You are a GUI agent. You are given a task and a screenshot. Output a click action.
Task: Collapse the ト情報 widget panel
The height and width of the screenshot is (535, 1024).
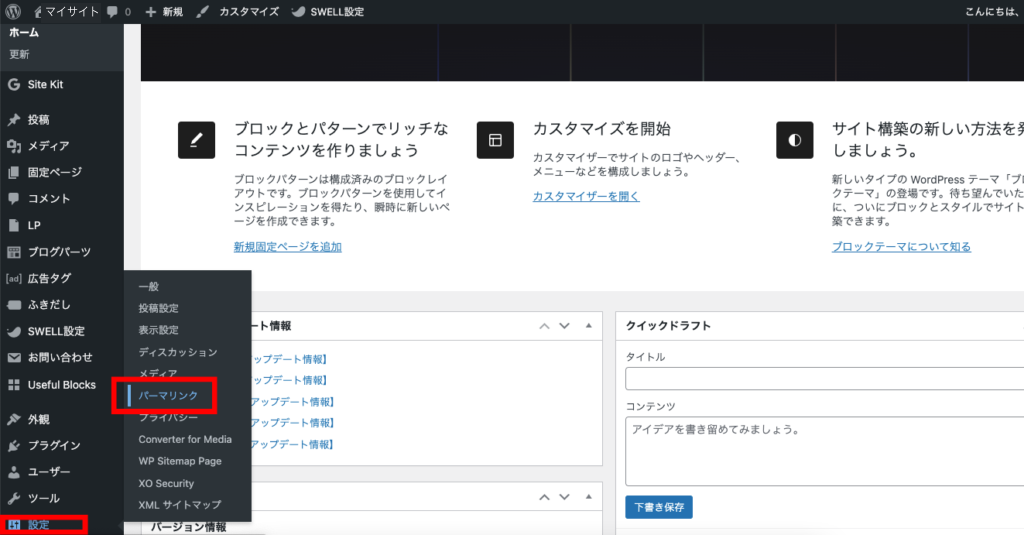coord(588,326)
